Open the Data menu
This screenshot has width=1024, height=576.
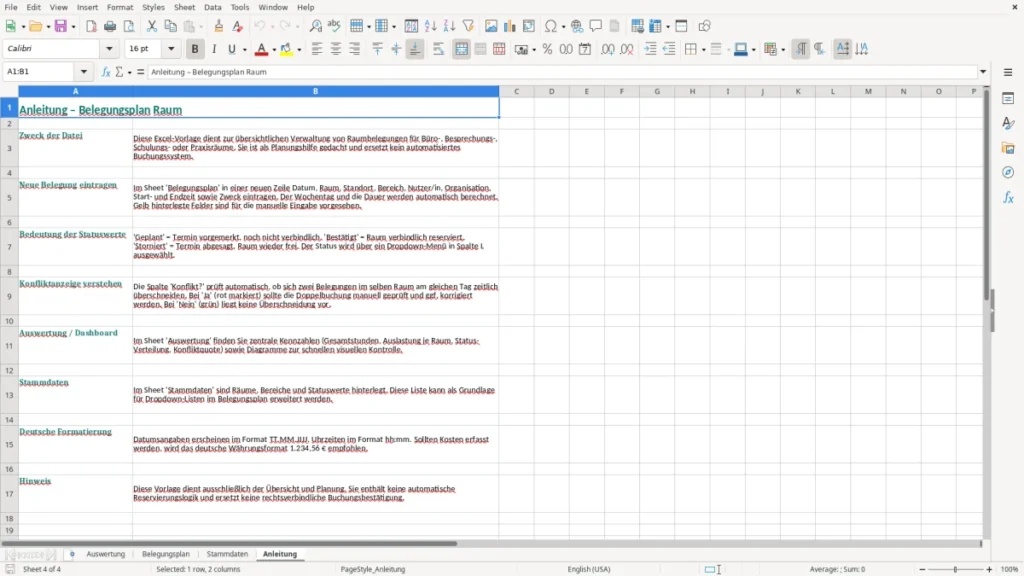pyautogui.click(x=213, y=7)
